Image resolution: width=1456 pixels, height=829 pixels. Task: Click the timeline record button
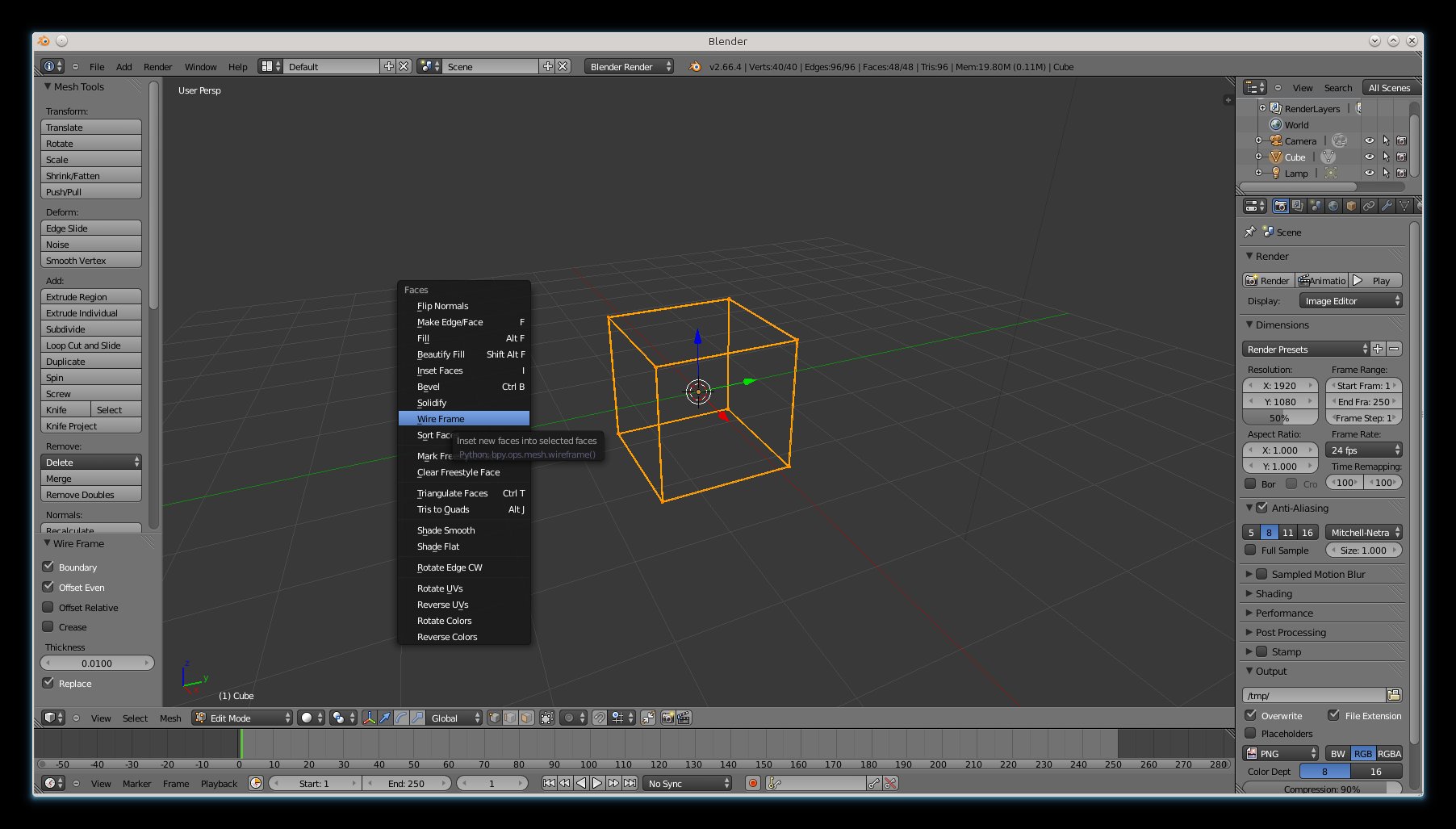pyautogui.click(x=753, y=783)
